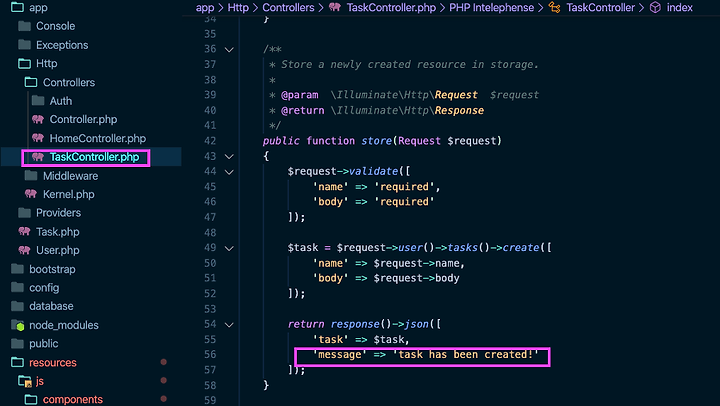Open User.php model file
This screenshot has width=720, height=406.
(x=57, y=250)
